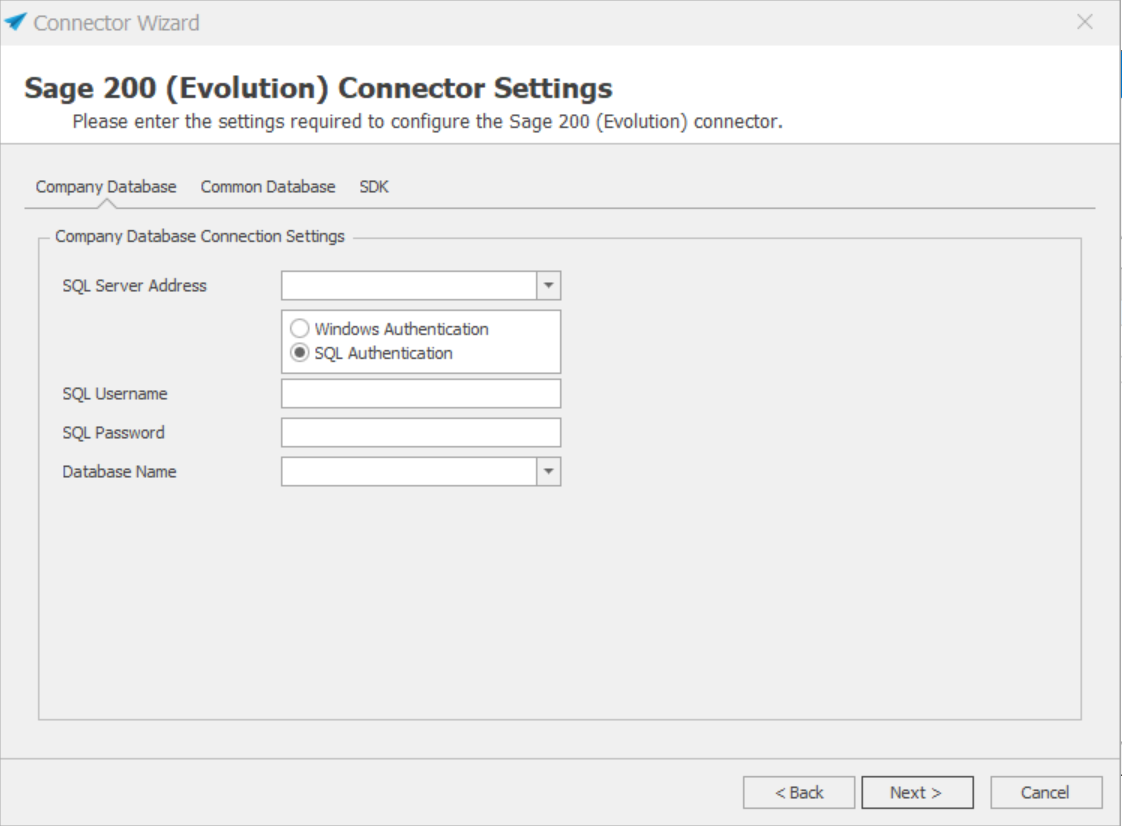Click the SQL Password label

113,432
